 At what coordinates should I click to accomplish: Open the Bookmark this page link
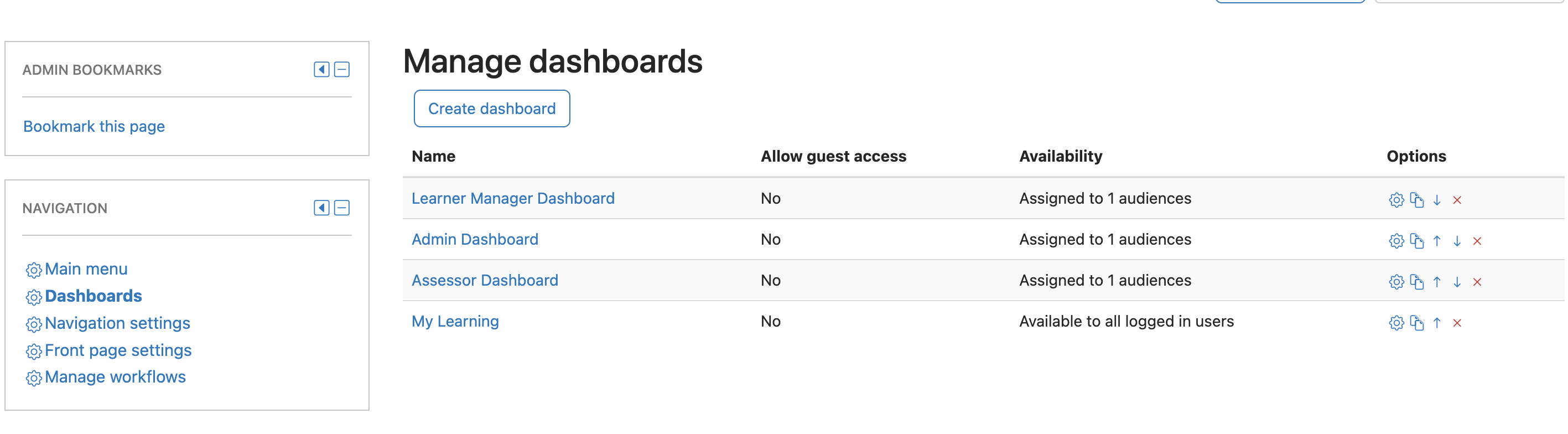pyautogui.click(x=94, y=126)
